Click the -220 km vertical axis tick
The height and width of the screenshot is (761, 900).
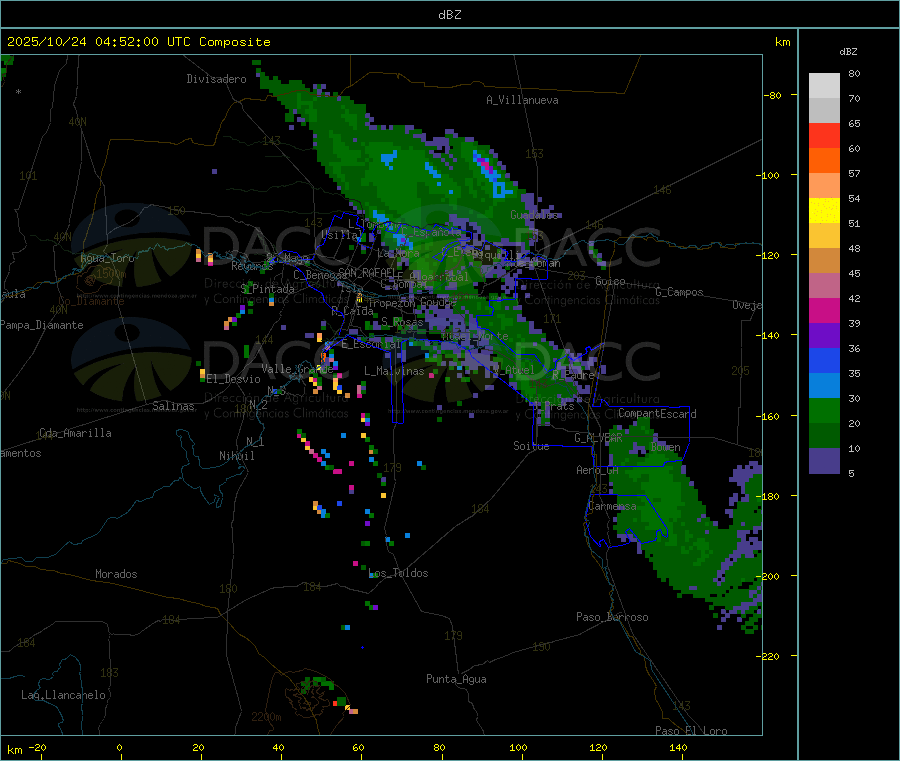[x=769, y=656]
